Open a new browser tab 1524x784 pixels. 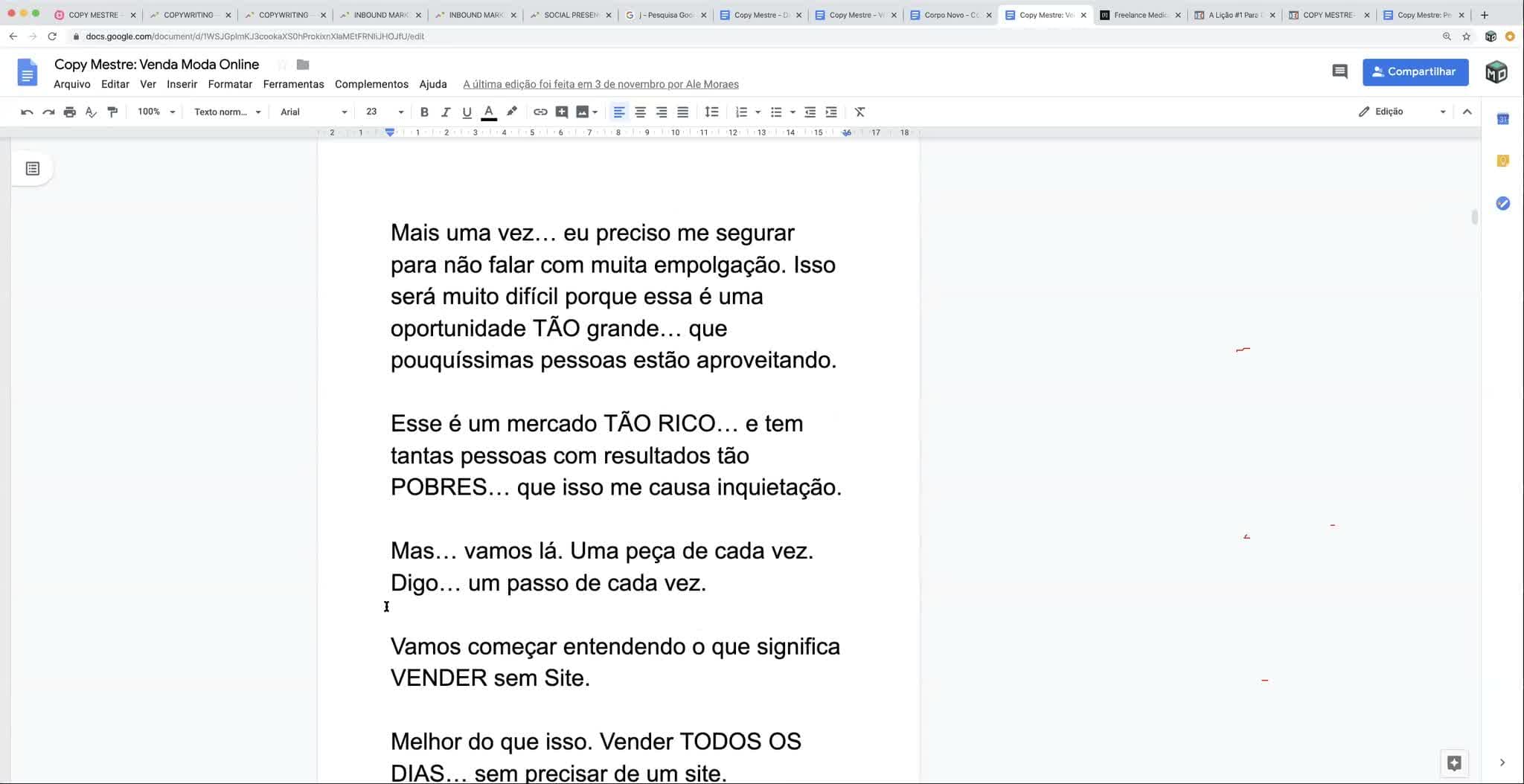1484,15
